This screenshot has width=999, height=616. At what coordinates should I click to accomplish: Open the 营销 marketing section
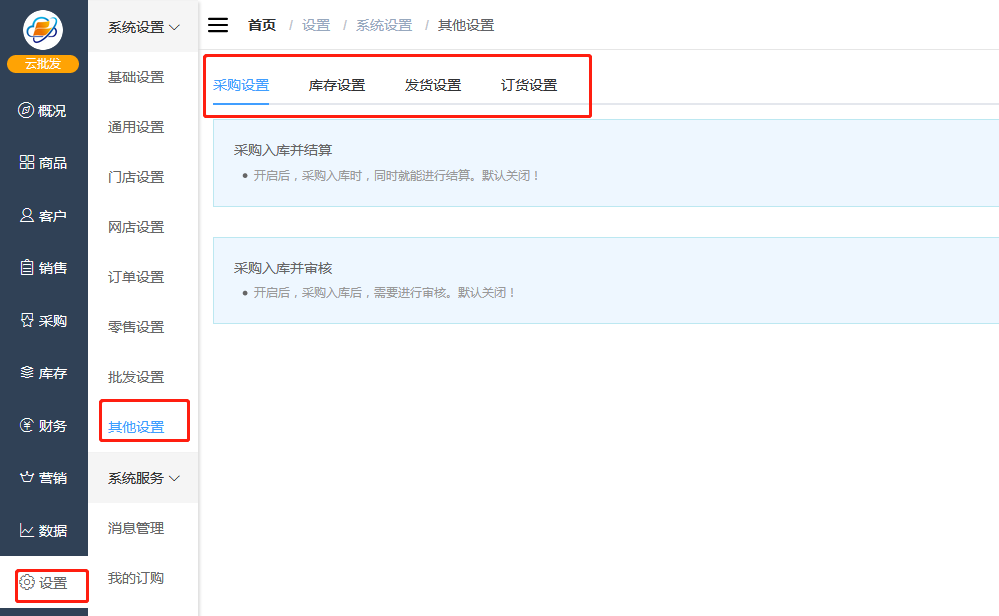point(43,478)
